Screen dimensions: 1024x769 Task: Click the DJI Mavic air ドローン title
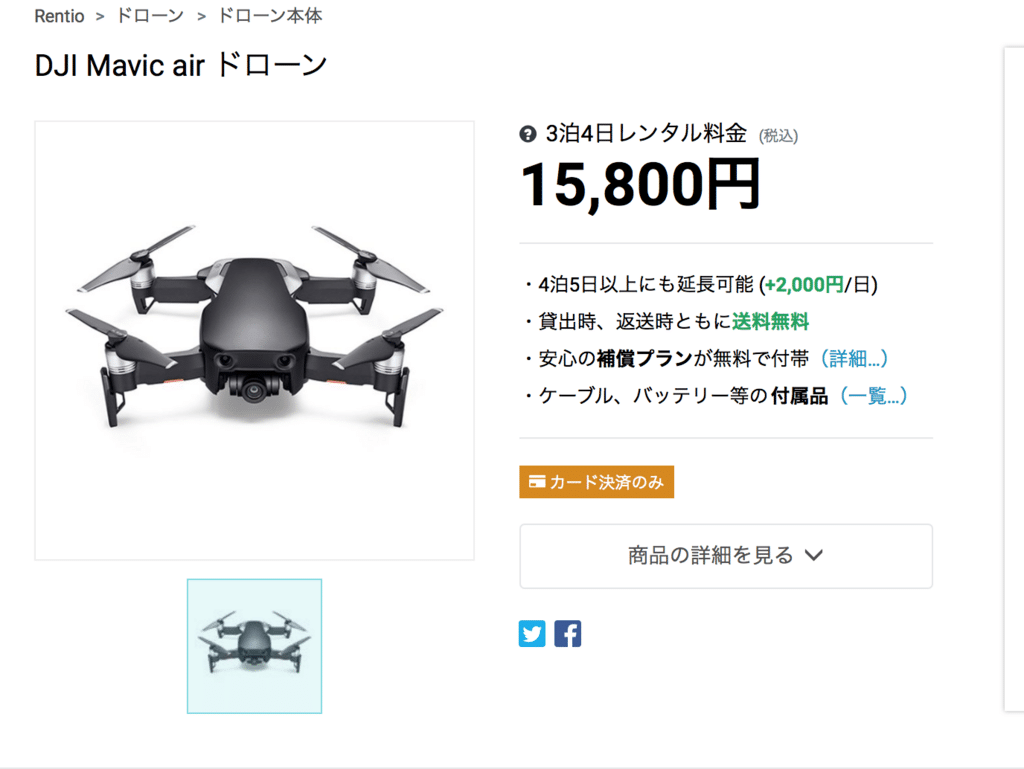(x=181, y=65)
